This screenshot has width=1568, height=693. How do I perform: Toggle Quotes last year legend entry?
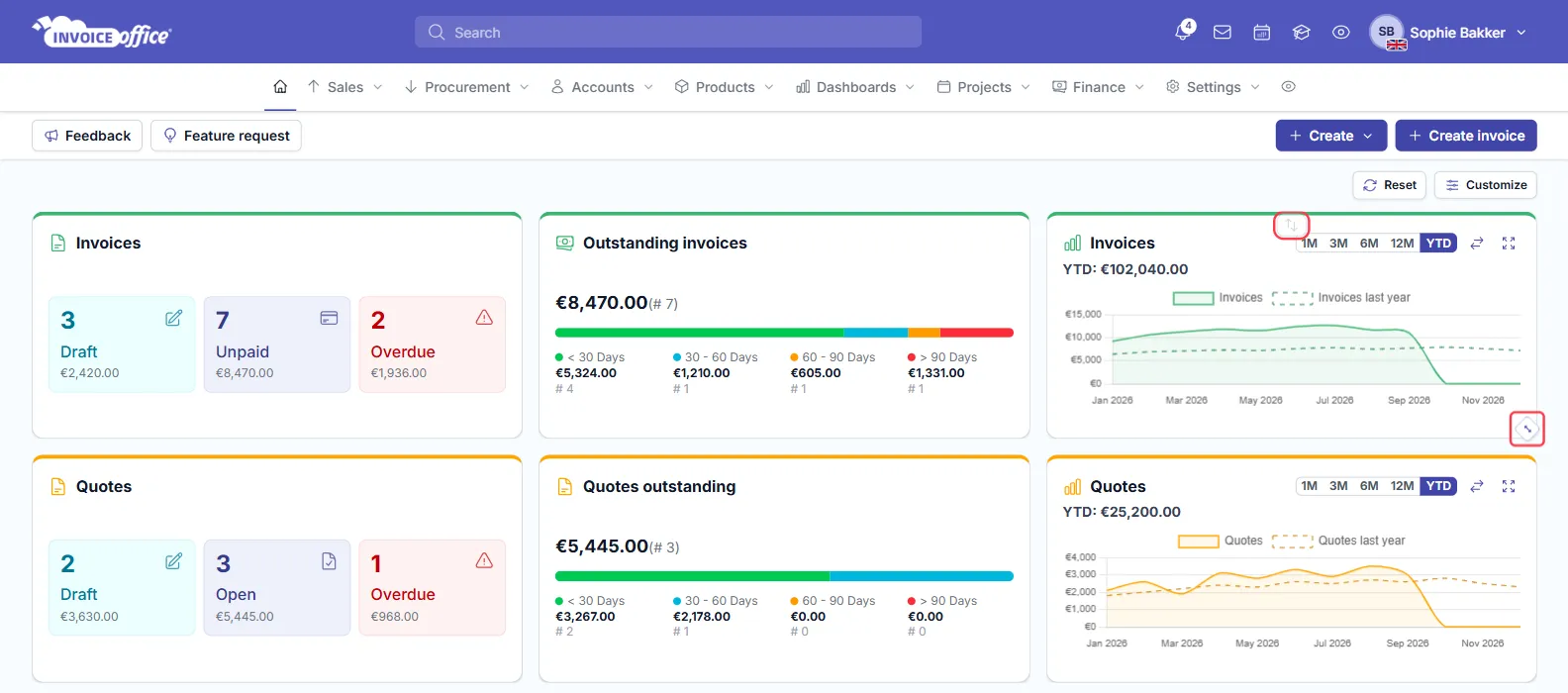click(1338, 541)
